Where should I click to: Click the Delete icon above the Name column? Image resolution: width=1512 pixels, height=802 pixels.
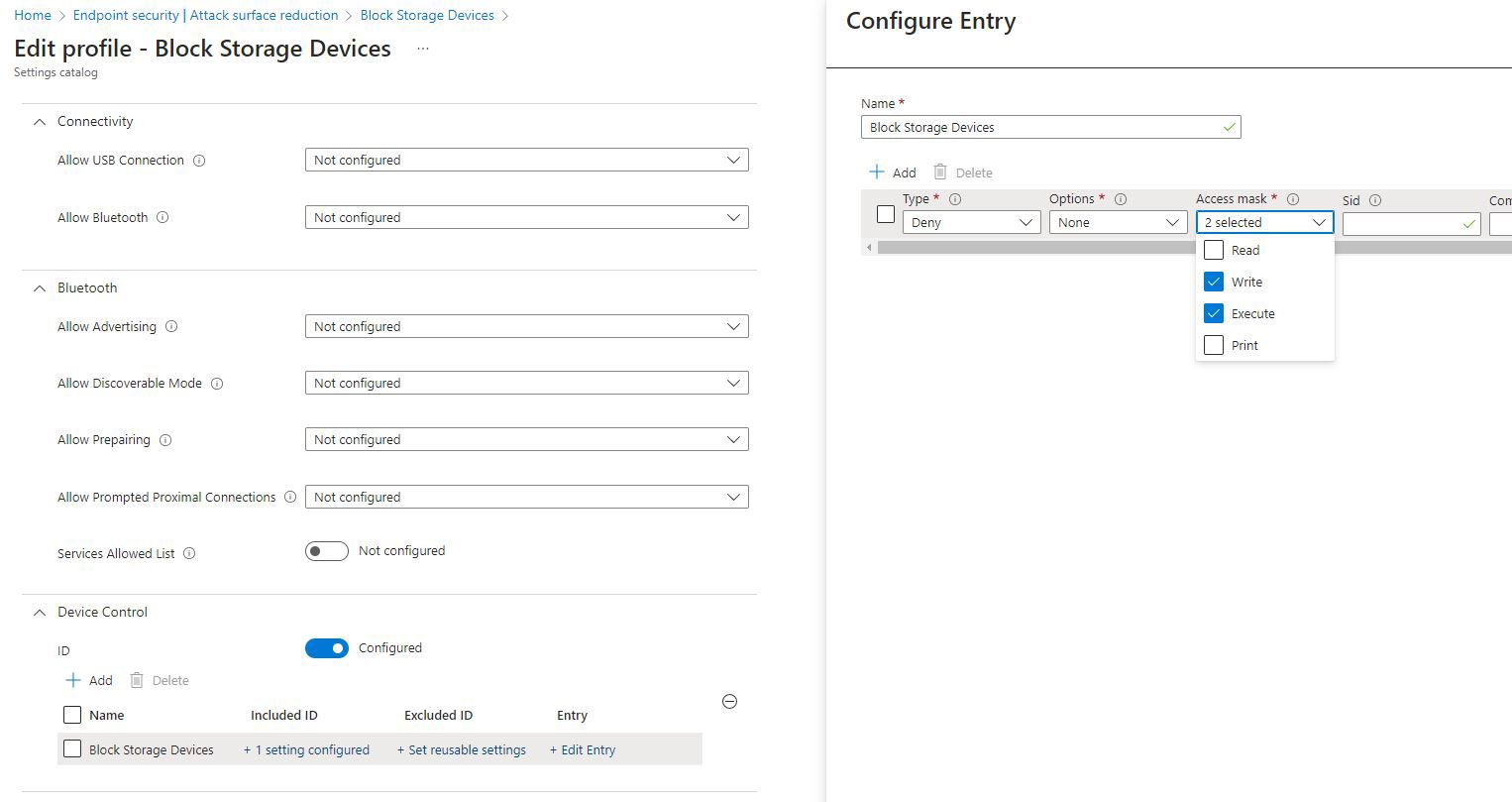tap(135, 679)
